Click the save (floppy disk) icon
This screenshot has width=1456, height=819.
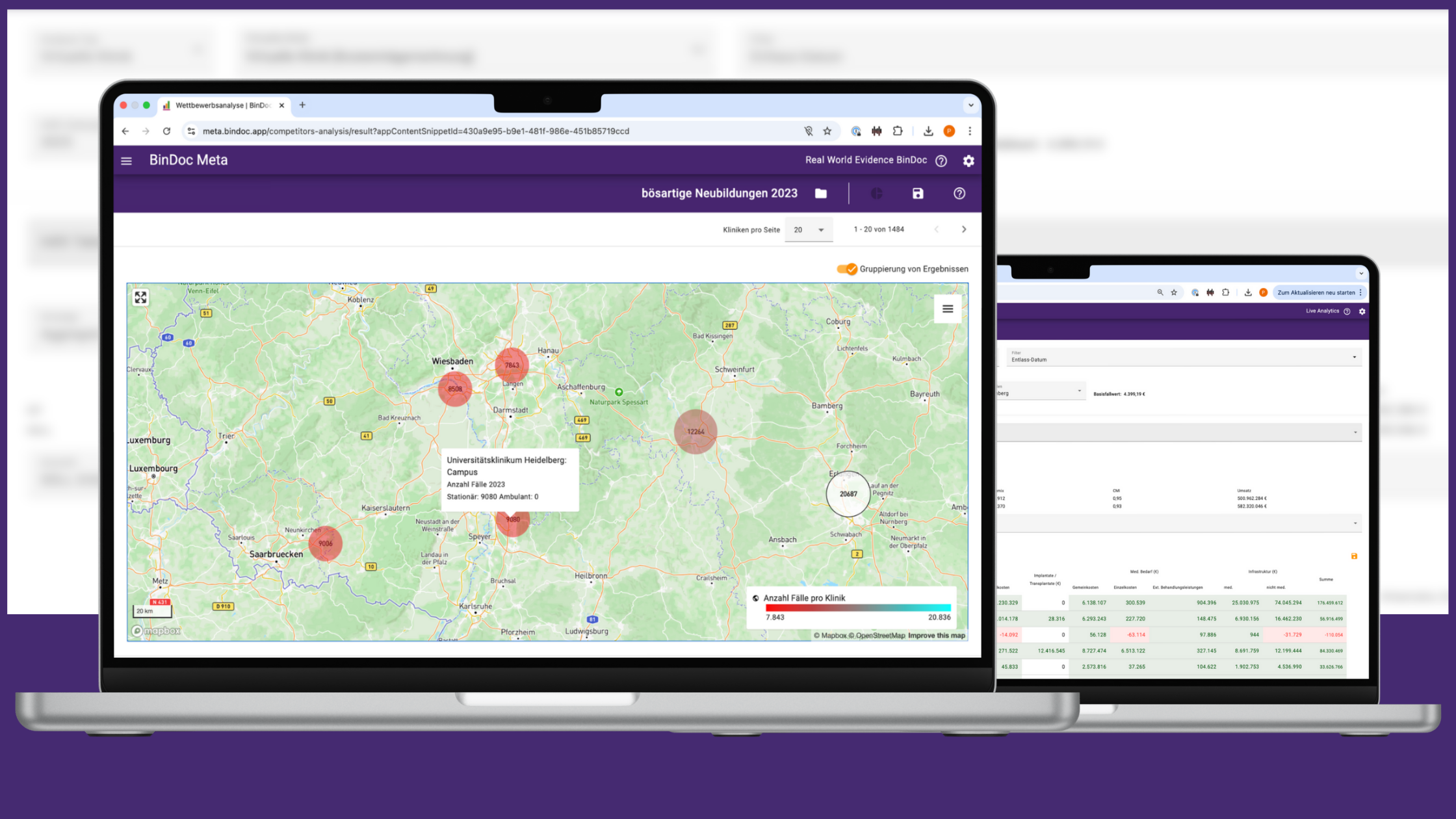point(917,193)
